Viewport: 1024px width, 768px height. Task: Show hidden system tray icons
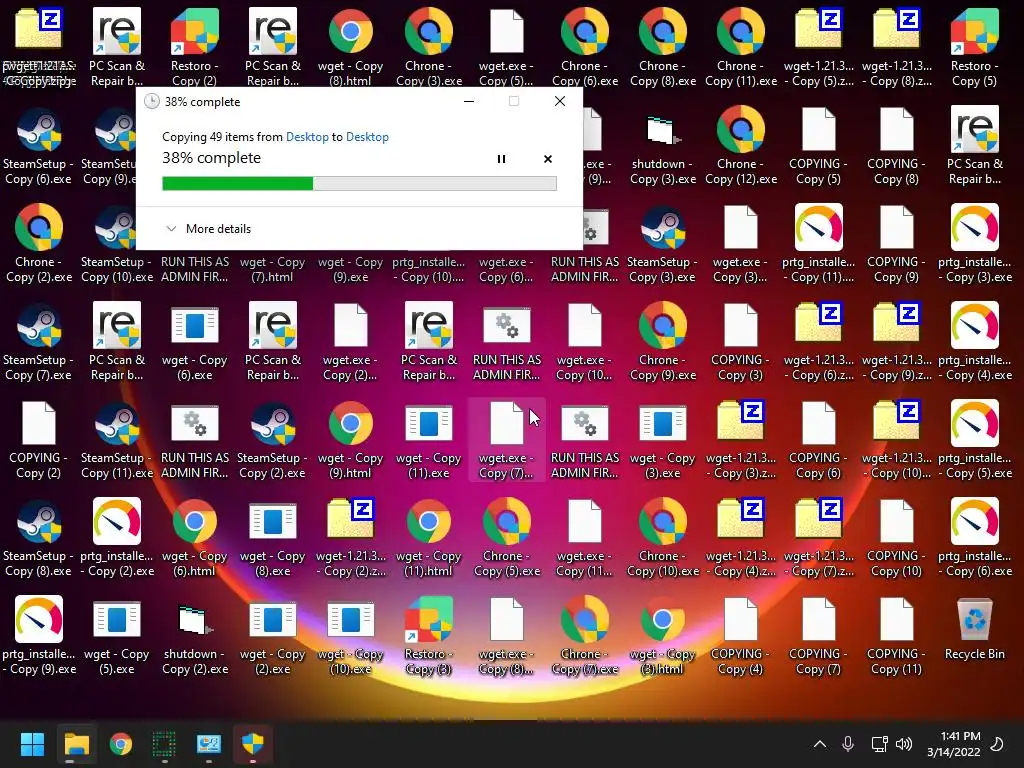click(820, 744)
